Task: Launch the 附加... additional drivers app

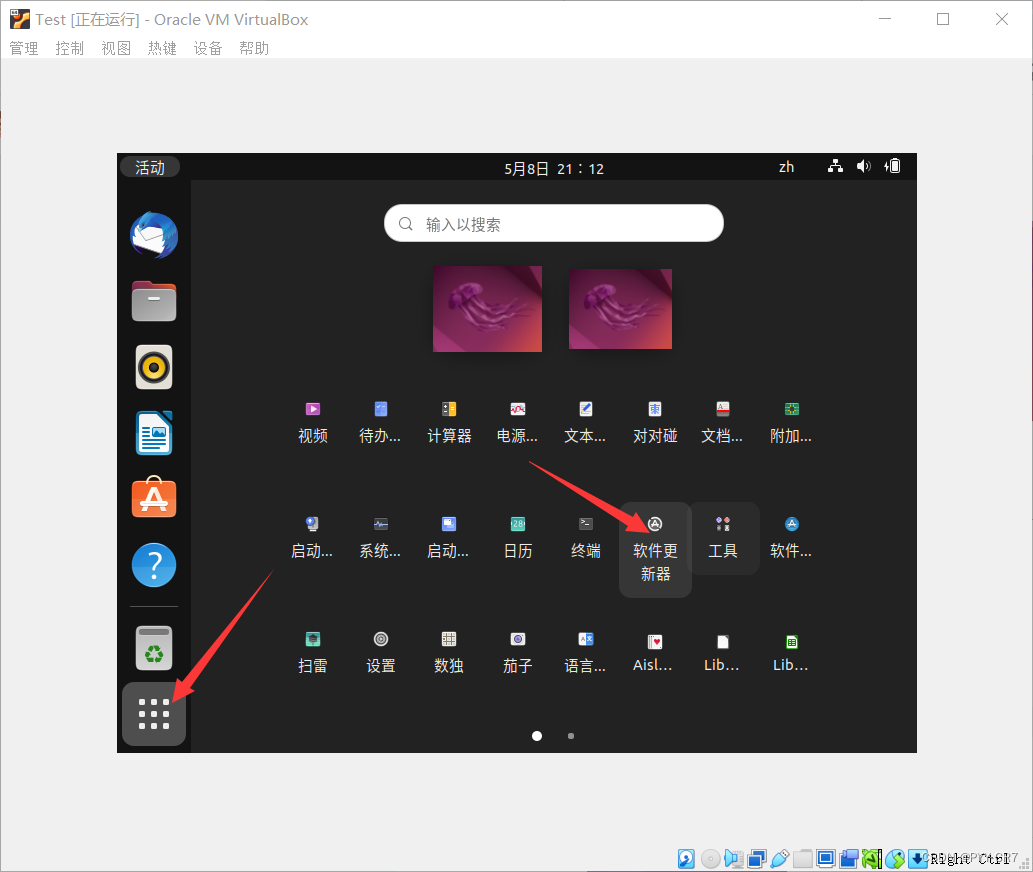Action: [791, 422]
